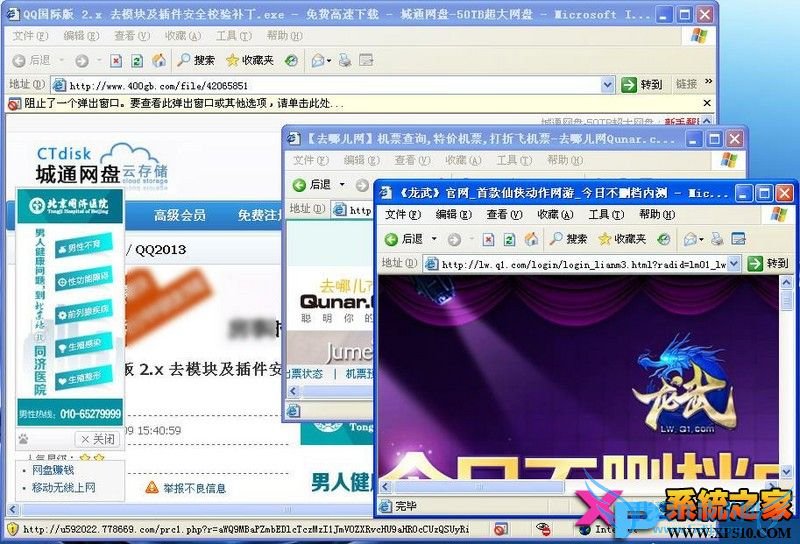The width and height of the screenshot is (800, 544).
Task: Open 收藏夹 favorites in 龙武 window
Action: (x=622, y=238)
